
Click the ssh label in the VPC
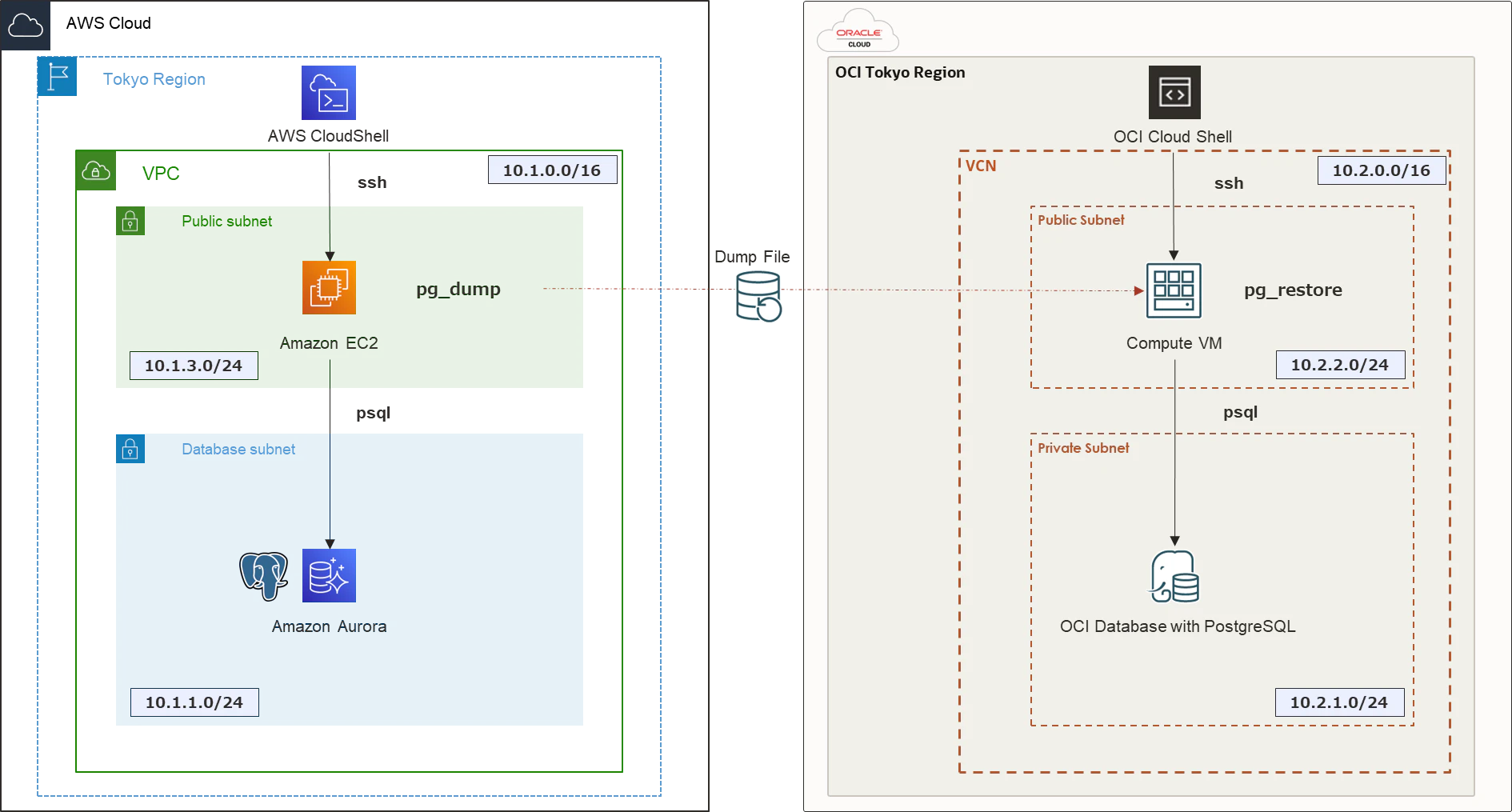372,182
